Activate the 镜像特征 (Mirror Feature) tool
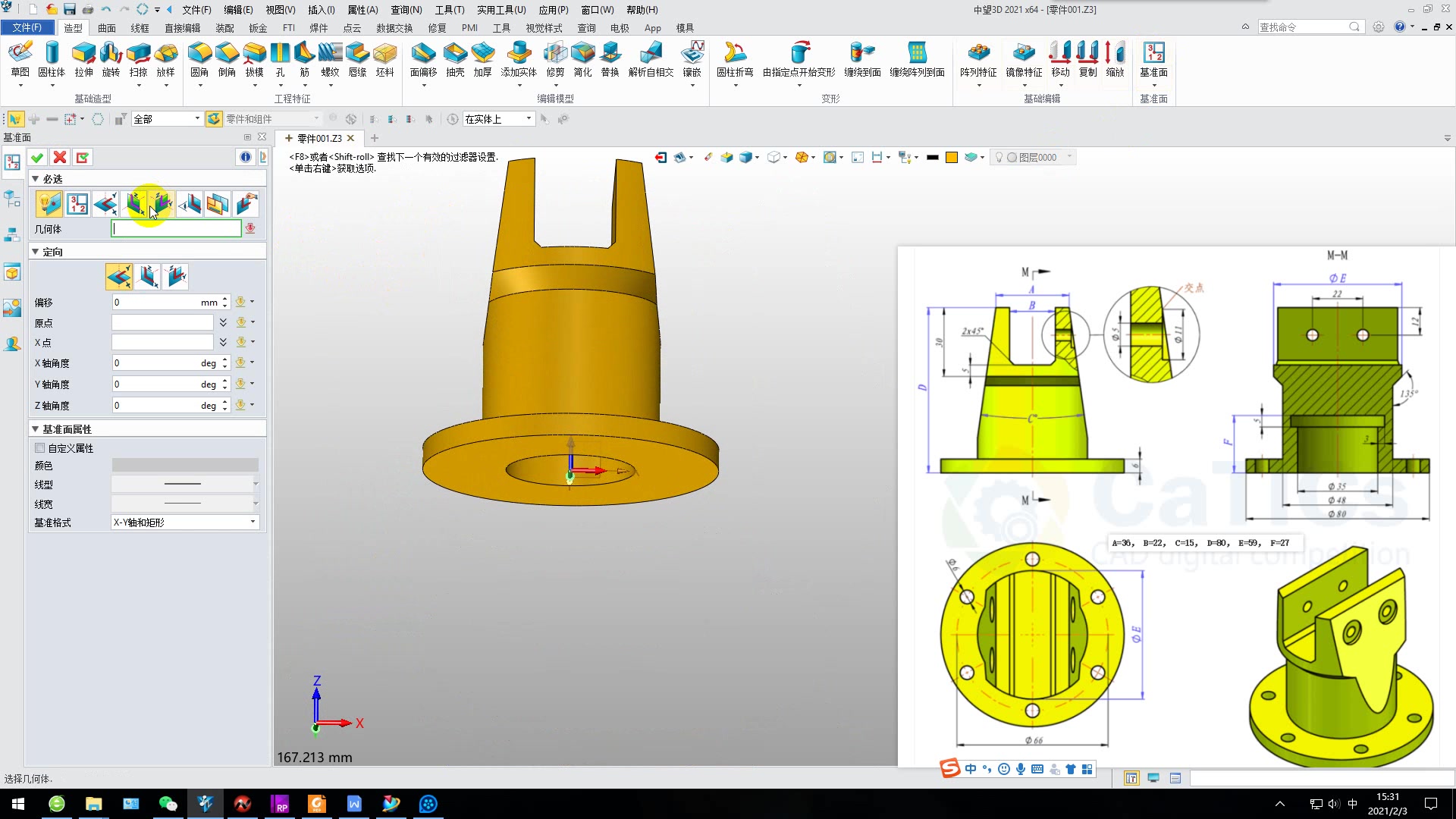The width and height of the screenshot is (1456, 819). point(1025,61)
